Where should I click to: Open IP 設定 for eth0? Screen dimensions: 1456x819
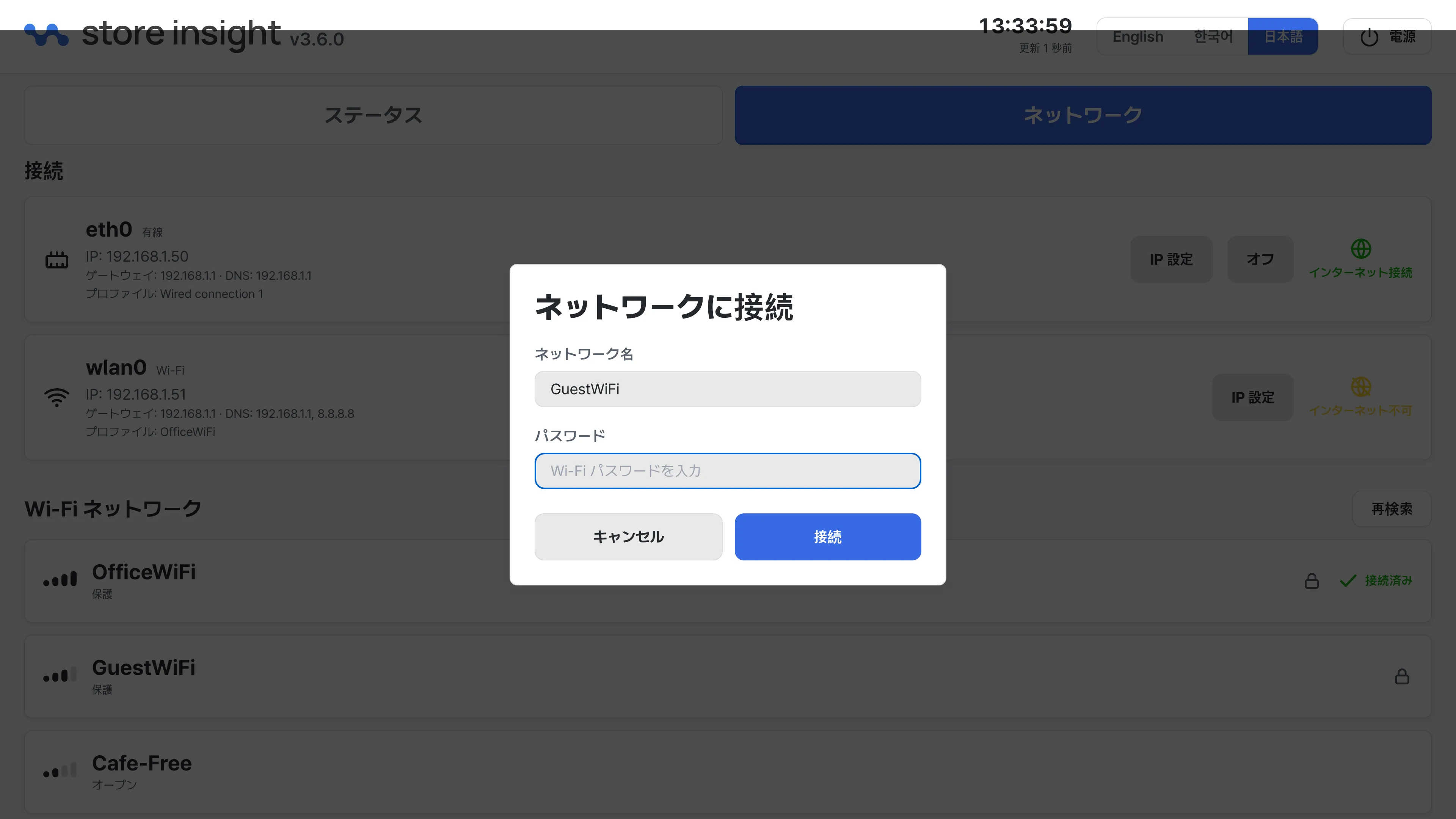click(1171, 259)
